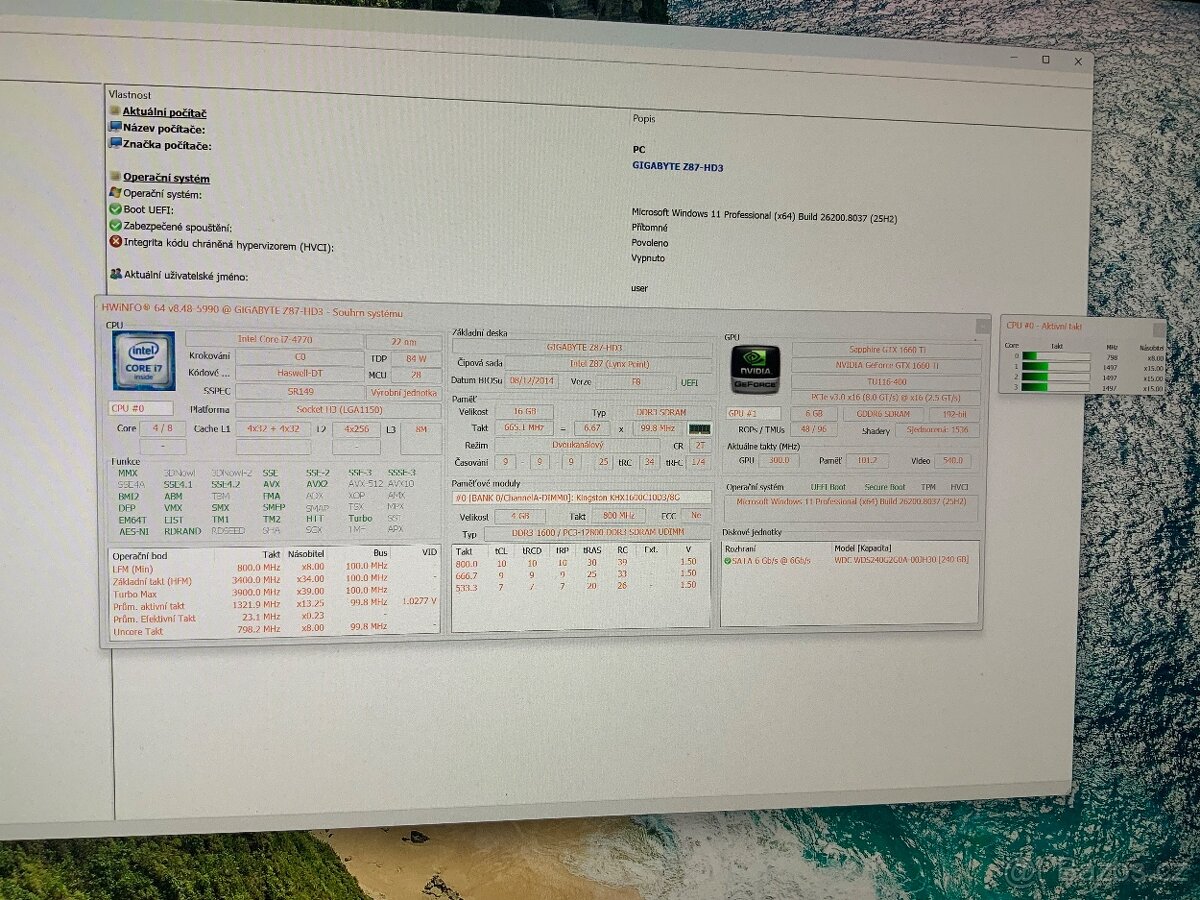Image resolution: width=1200 pixels, height=900 pixels.
Task: Click the Základní takt (HFM) row
Action: [x=274, y=581]
